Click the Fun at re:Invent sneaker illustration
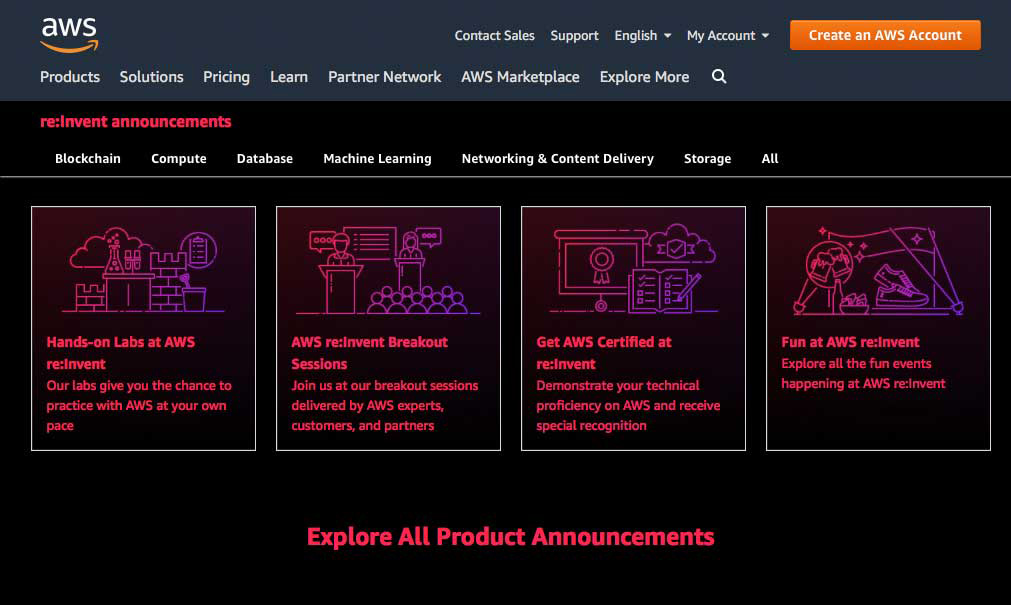Screen dimensions: 1011x605 click(x=878, y=270)
